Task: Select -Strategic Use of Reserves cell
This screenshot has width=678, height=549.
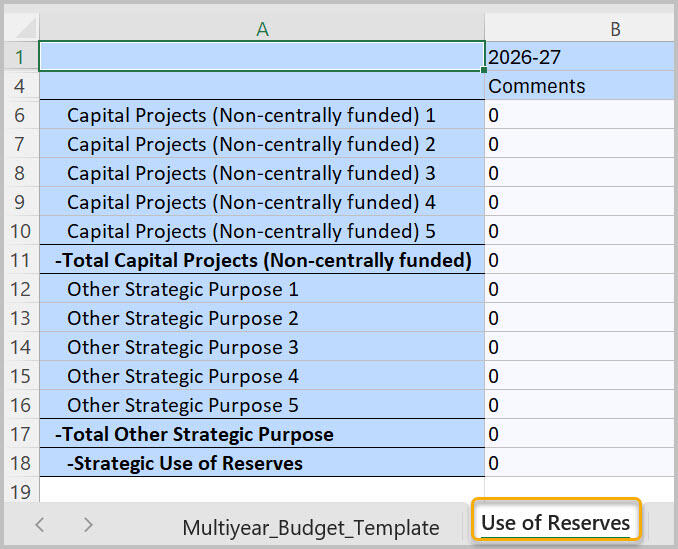Action: click(x=262, y=463)
